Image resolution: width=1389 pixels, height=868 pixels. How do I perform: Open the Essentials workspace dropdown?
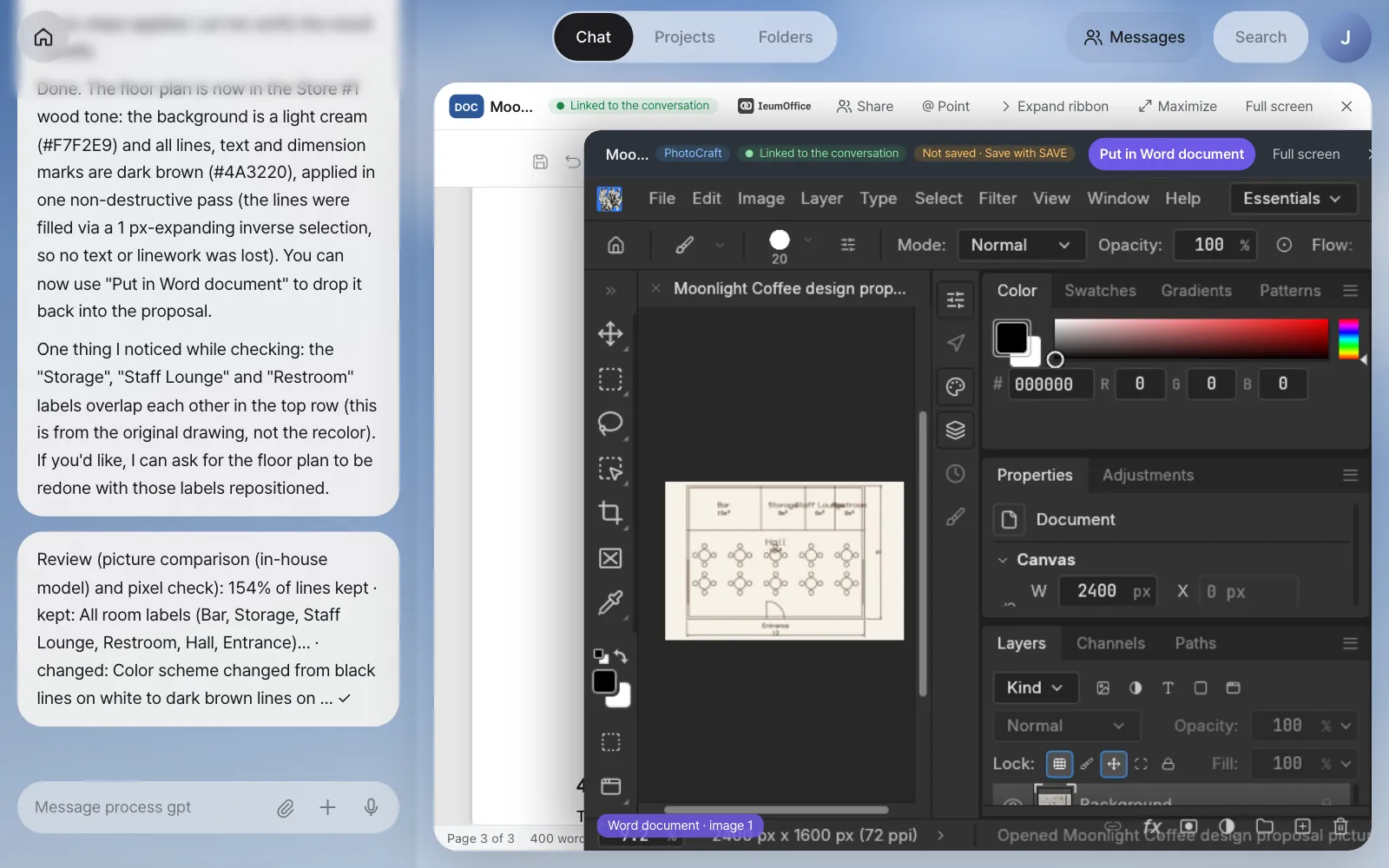(x=1293, y=199)
